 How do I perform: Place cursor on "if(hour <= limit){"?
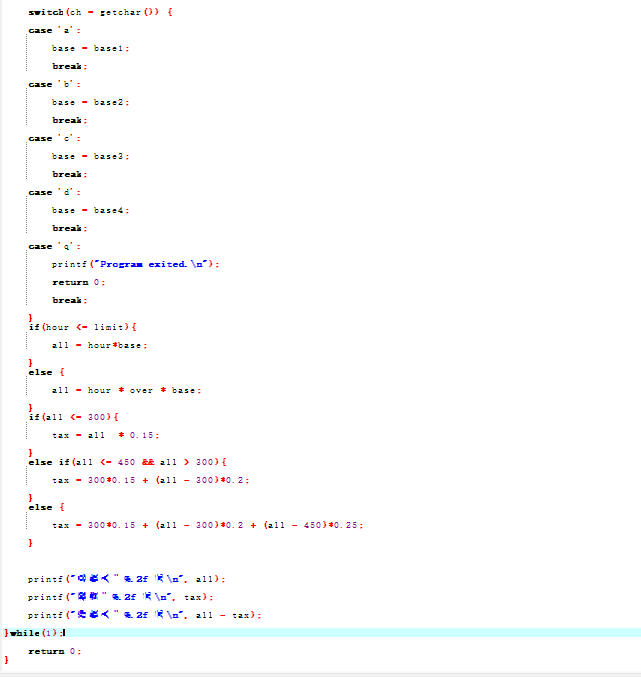pyautogui.click(x=82, y=327)
